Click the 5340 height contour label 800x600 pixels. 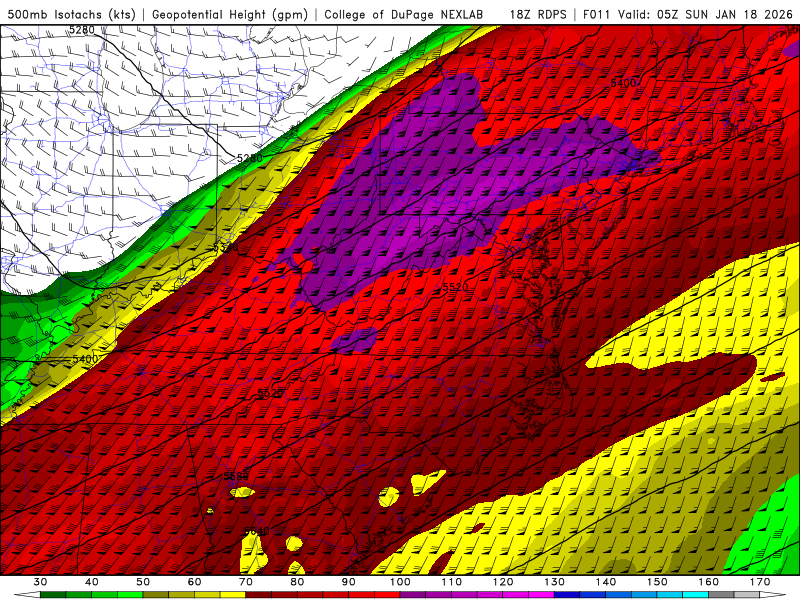pos(226,247)
